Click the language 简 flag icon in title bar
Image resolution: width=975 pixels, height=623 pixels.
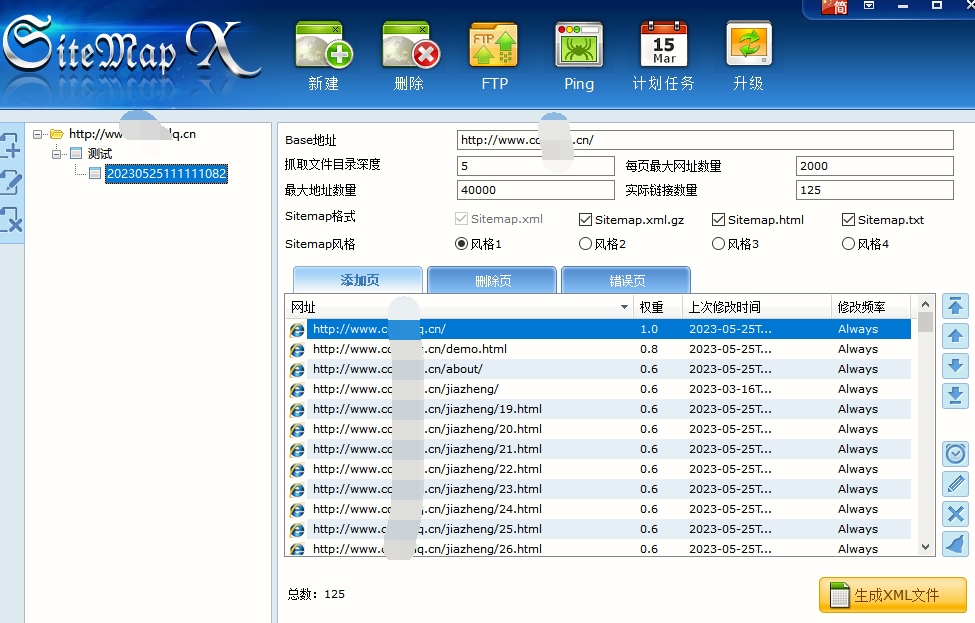pos(834,6)
